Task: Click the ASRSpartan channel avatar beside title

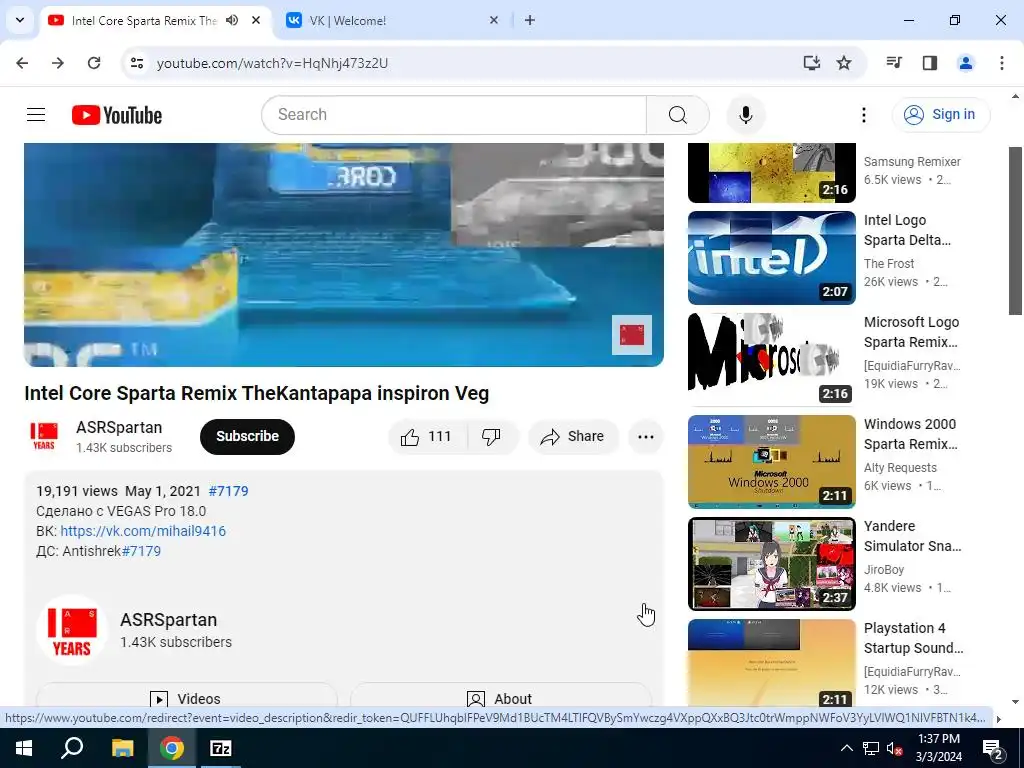Action: tap(44, 436)
